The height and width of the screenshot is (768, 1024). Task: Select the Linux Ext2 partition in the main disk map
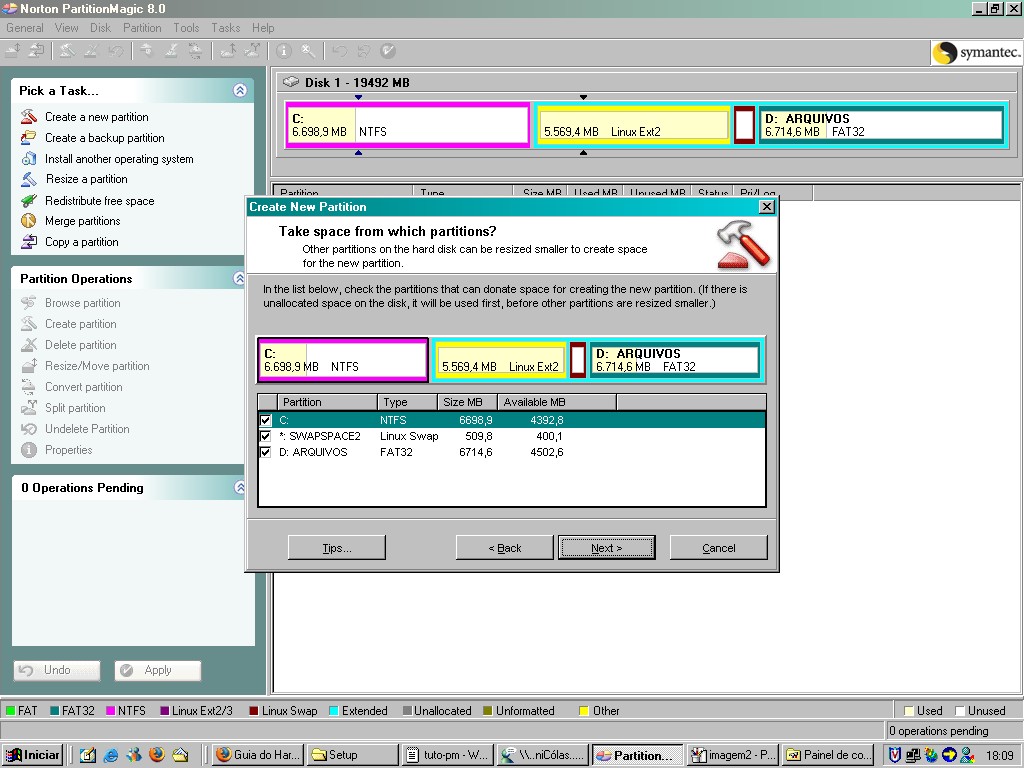[633, 125]
